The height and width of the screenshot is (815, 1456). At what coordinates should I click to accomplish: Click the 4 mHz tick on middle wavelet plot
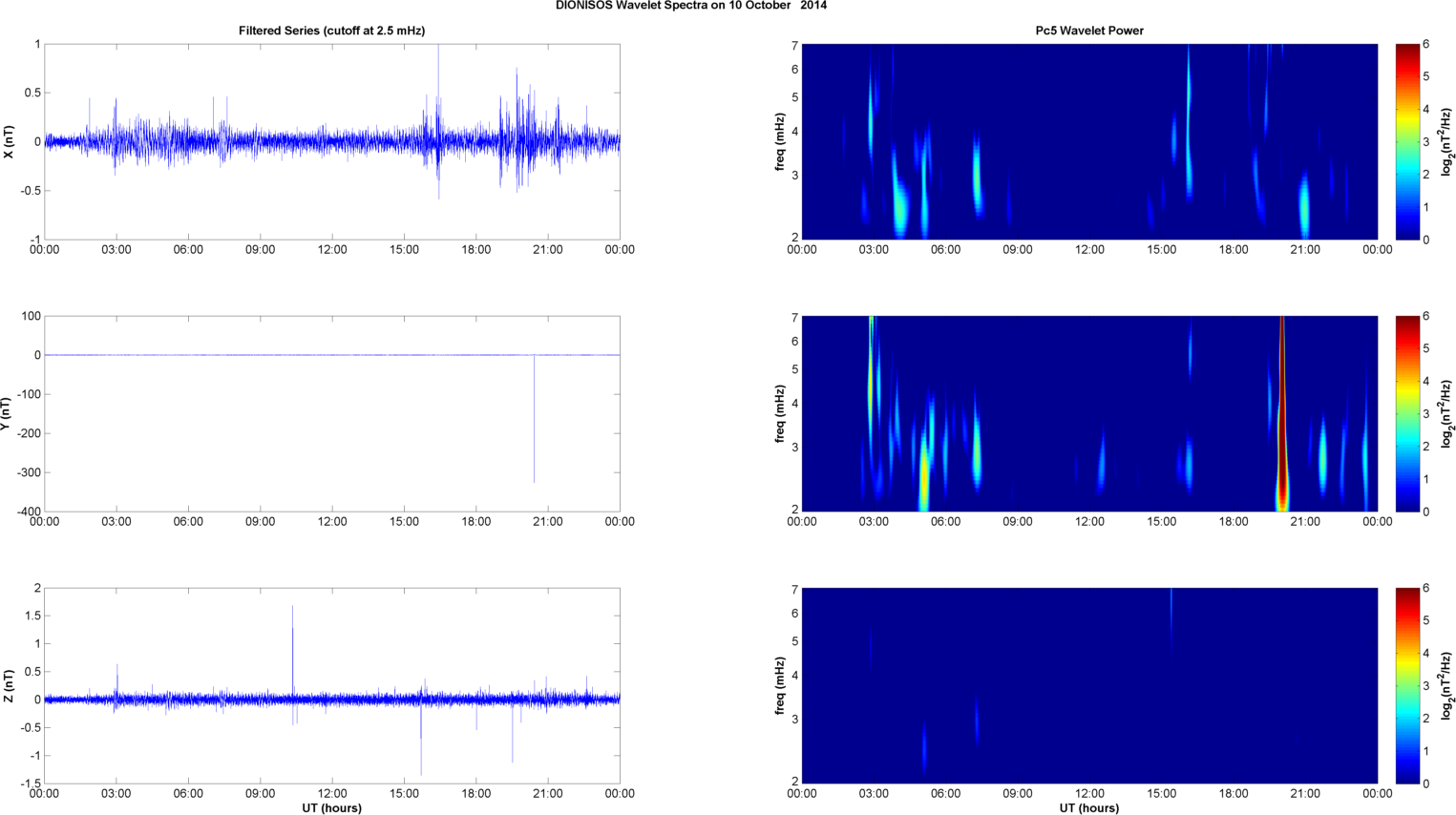click(x=794, y=404)
